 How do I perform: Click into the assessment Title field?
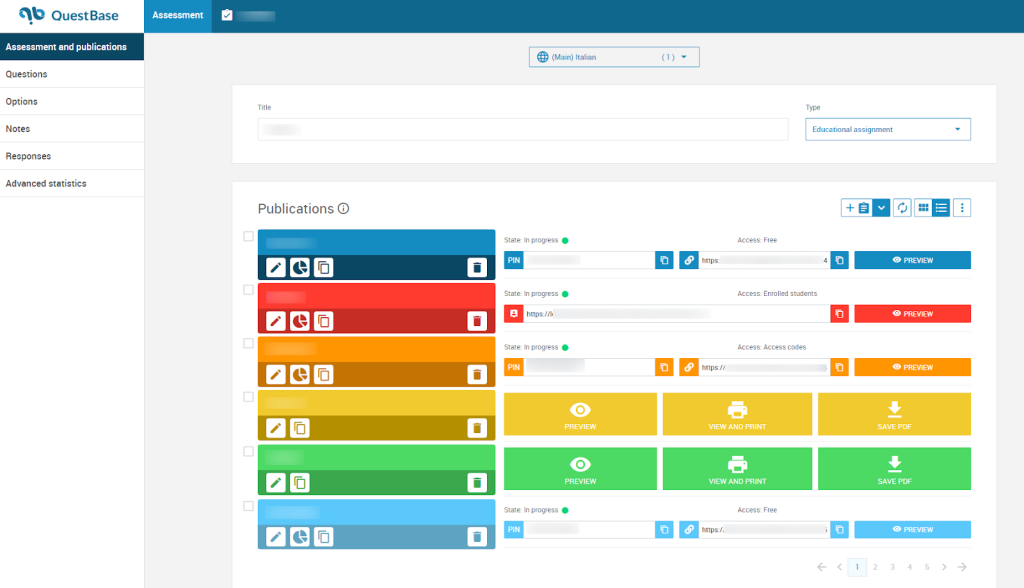522,129
